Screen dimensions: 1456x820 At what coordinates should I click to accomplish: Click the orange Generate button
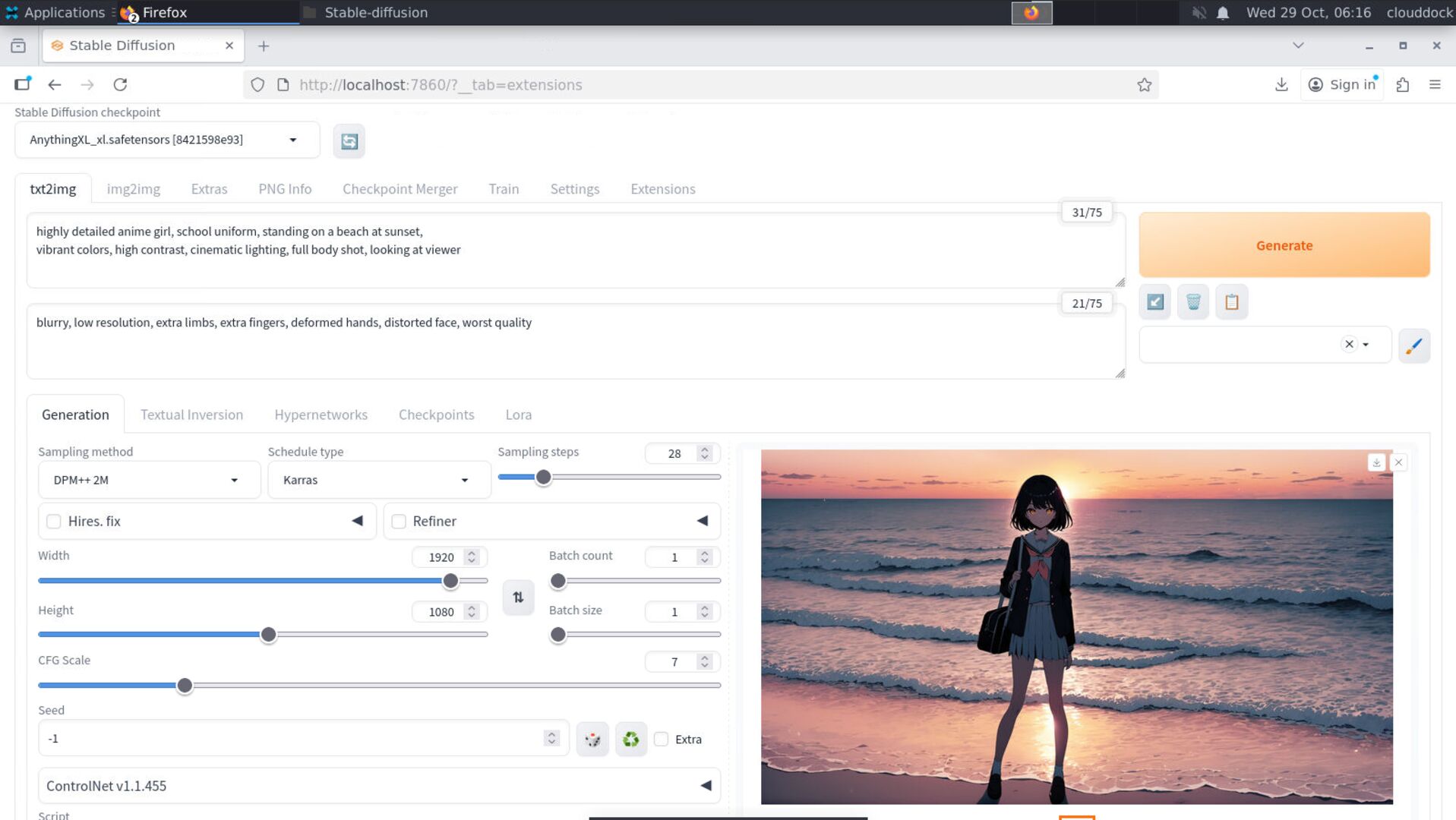pyautogui.click(x=1284, y=245)
